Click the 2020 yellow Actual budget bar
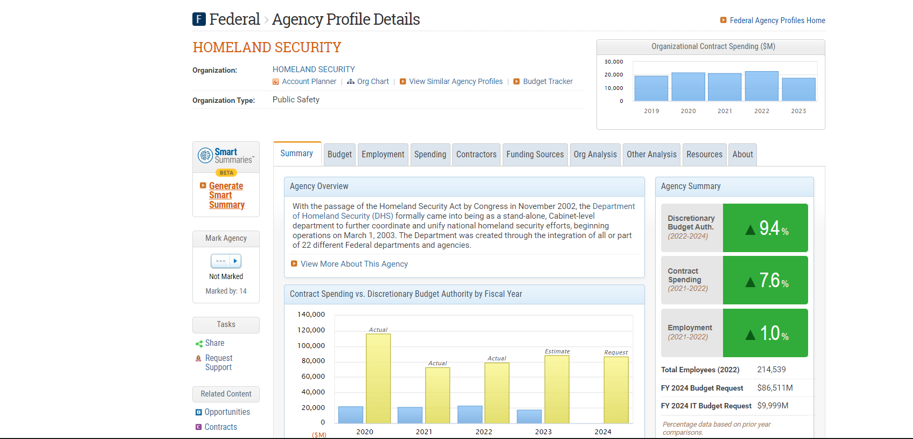 pyautogui.click(x=378, y=378)
